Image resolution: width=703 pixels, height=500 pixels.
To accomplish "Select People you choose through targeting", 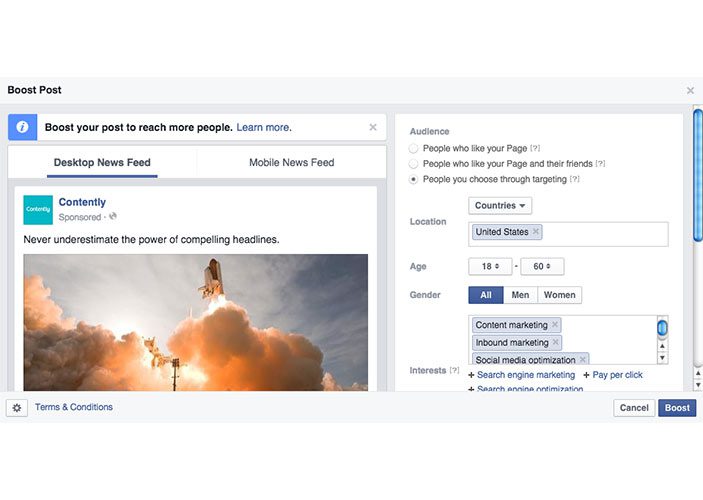I will pos(413,179).
